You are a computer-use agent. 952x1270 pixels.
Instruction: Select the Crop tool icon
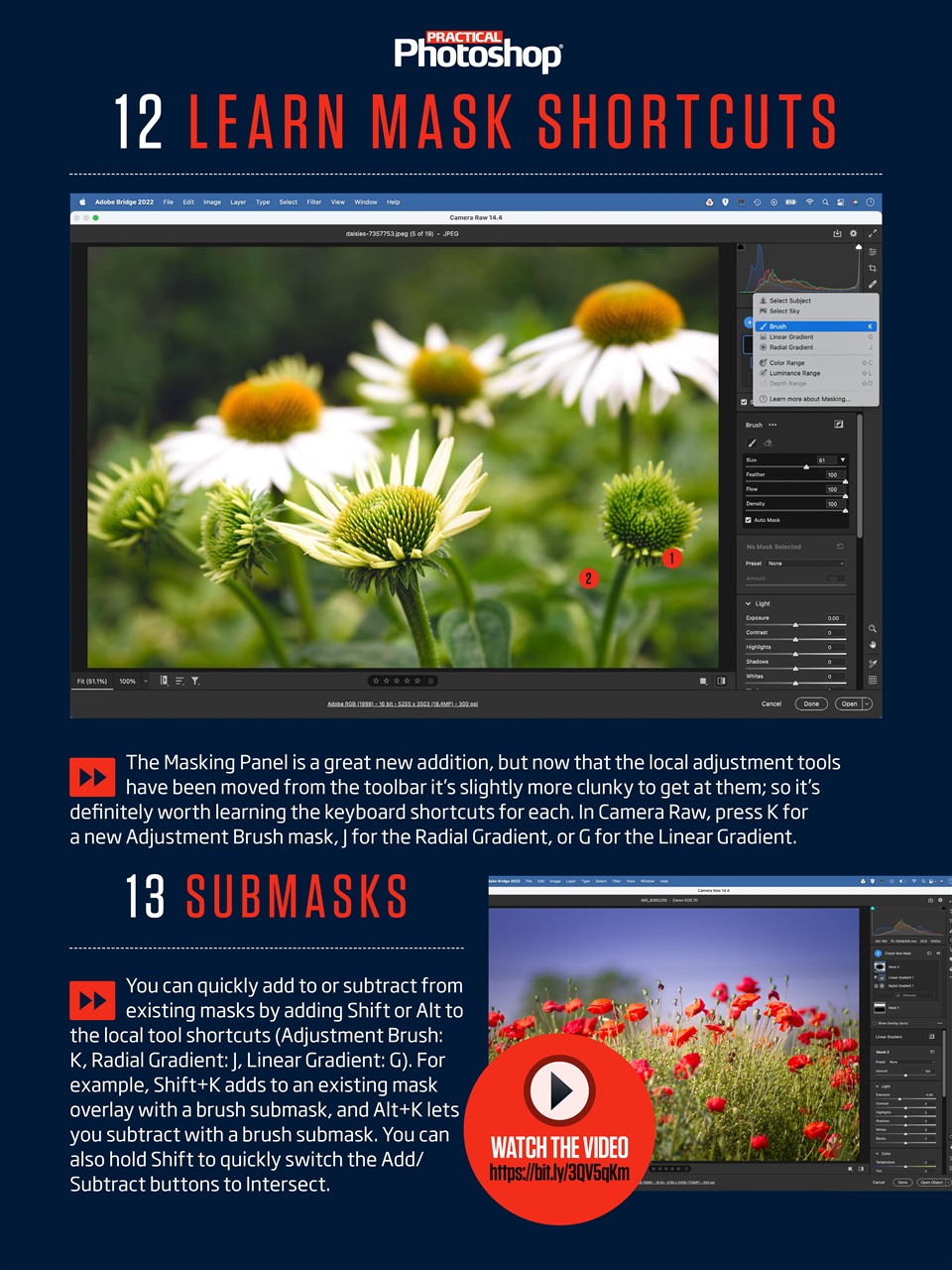point(872,268)
